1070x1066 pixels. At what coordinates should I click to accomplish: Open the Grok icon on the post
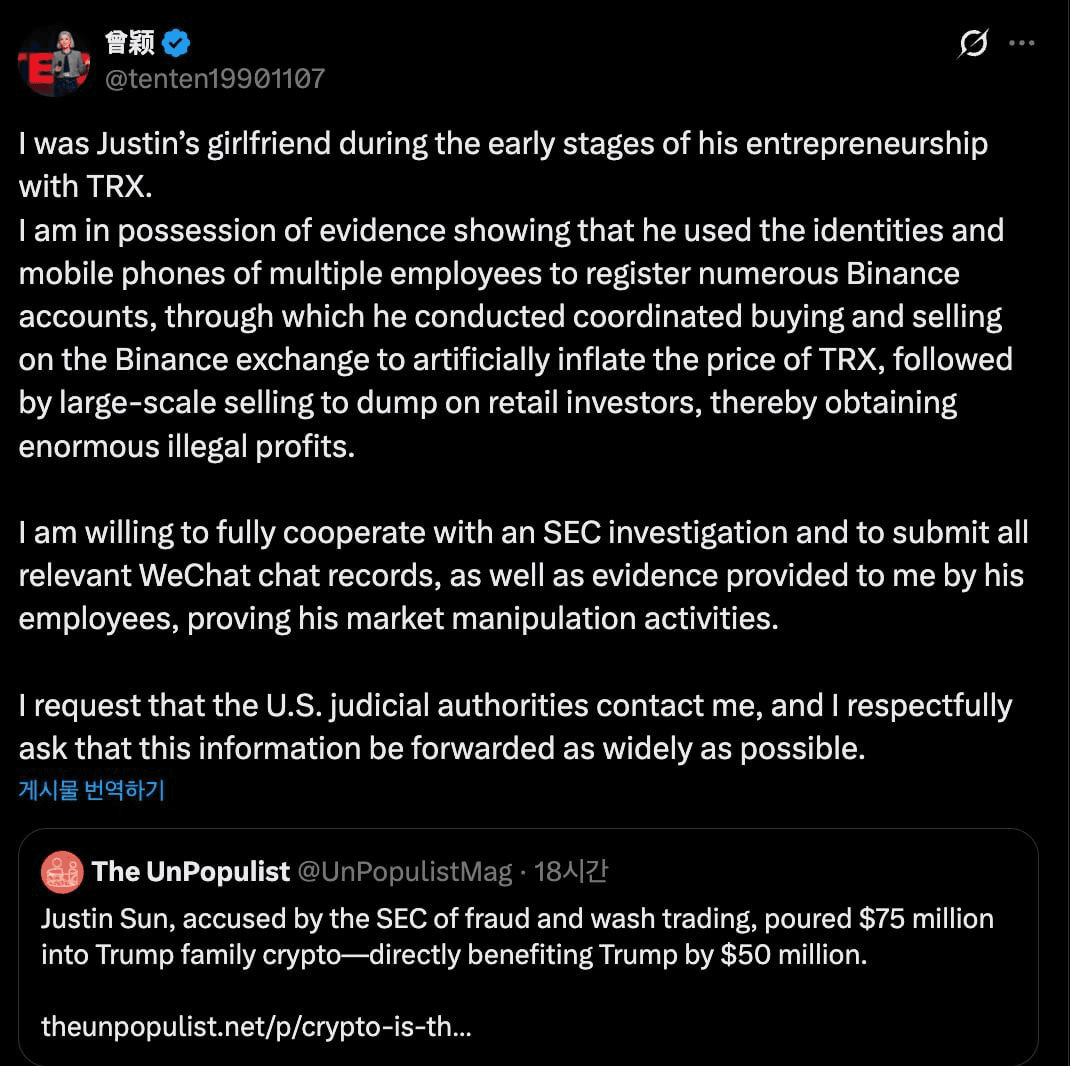click(973, 43)
